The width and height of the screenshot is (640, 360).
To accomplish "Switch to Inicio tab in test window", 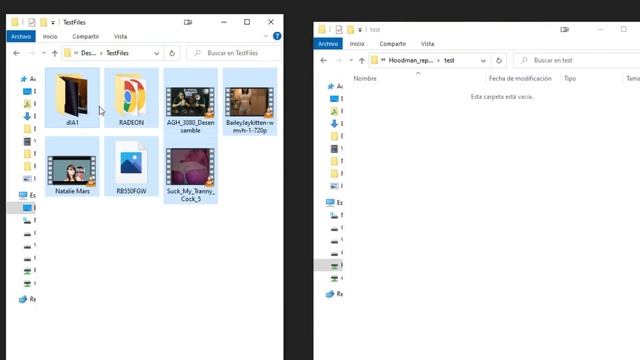I will point(357,44).
